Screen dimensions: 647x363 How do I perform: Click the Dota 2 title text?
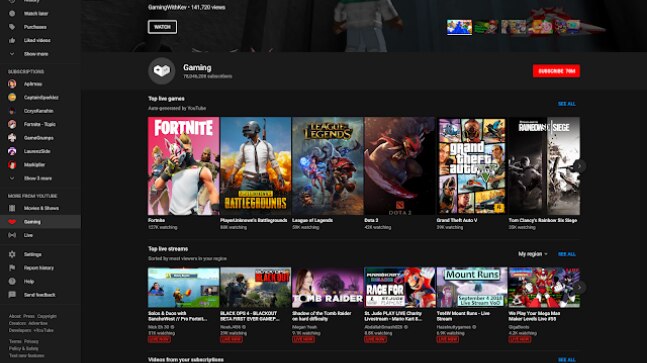tap(371, 220)
